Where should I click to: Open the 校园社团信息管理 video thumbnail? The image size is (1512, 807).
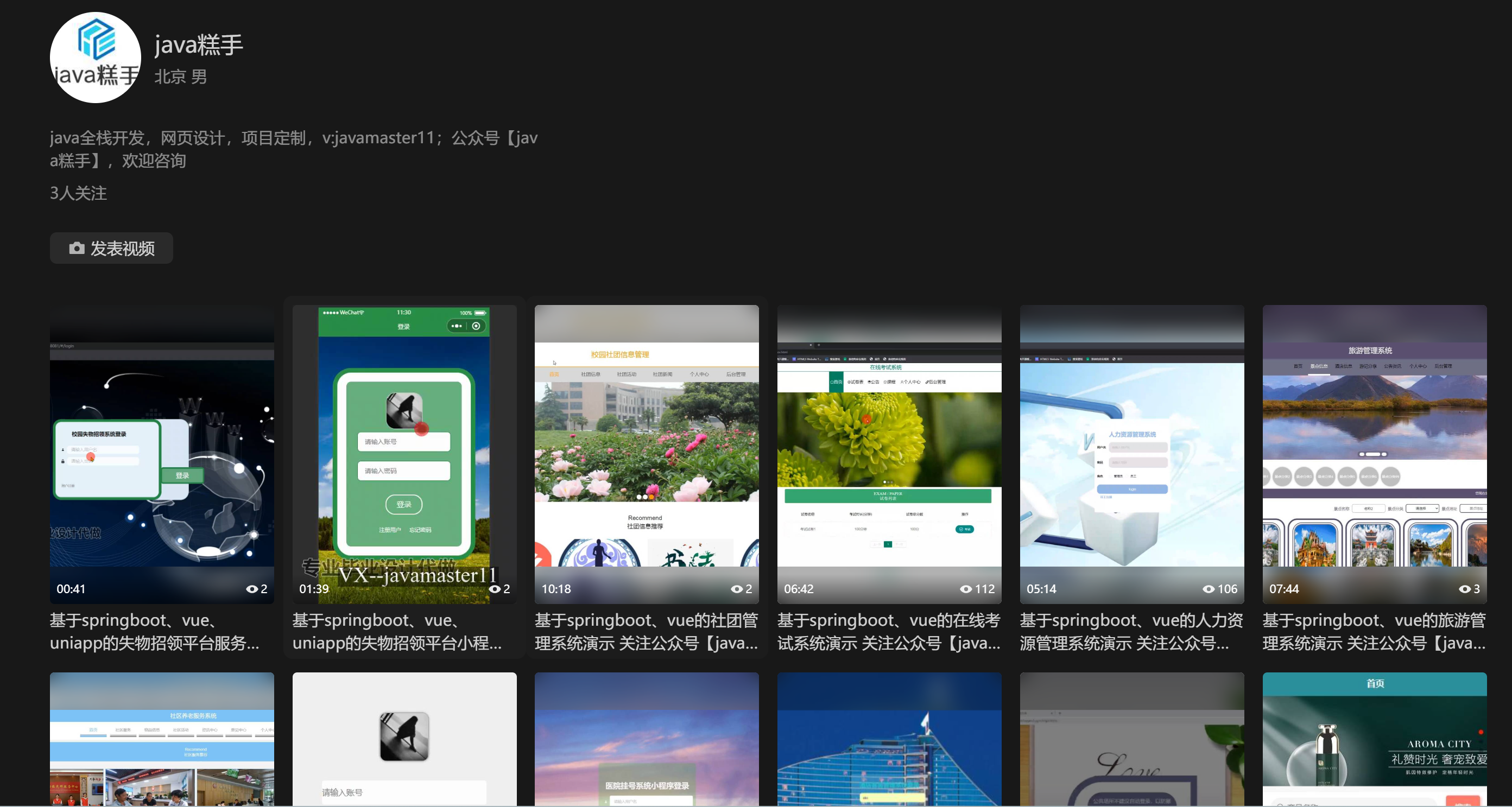(x=646, y=453)
